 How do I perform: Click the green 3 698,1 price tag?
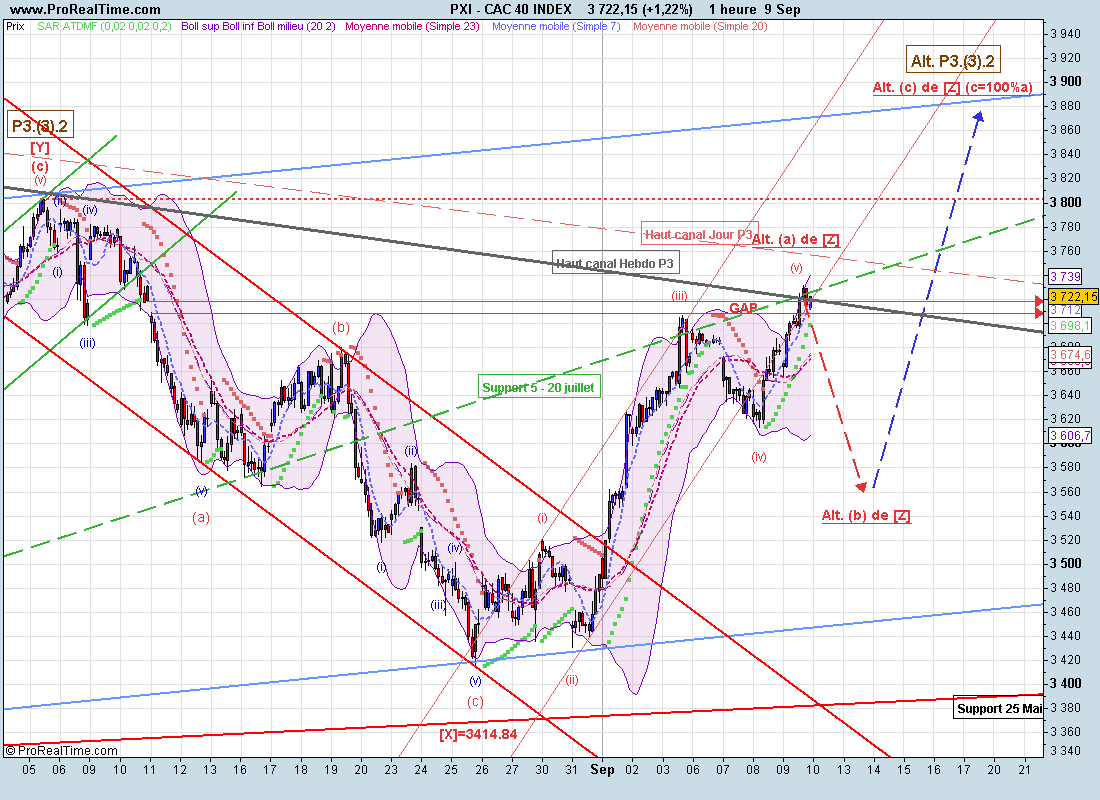point(1070,326)
